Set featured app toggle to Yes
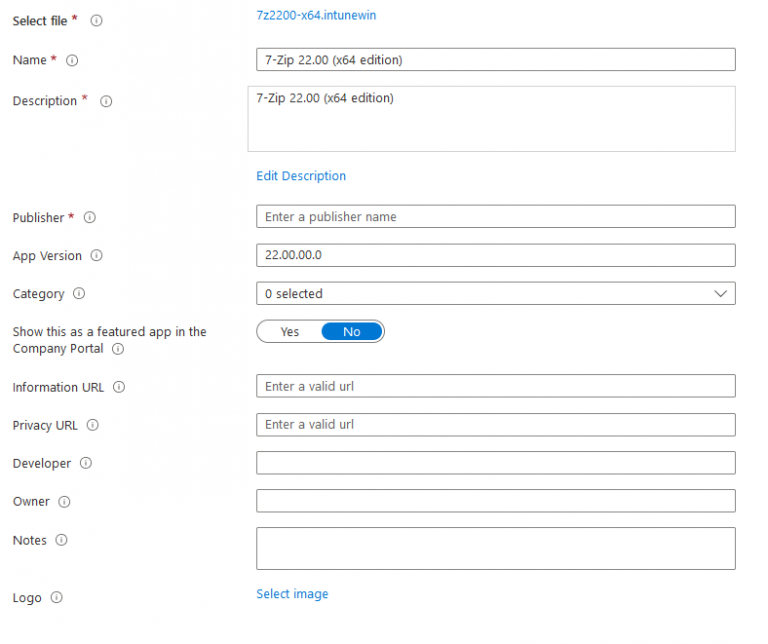768x644 pixels. [289, 332]
